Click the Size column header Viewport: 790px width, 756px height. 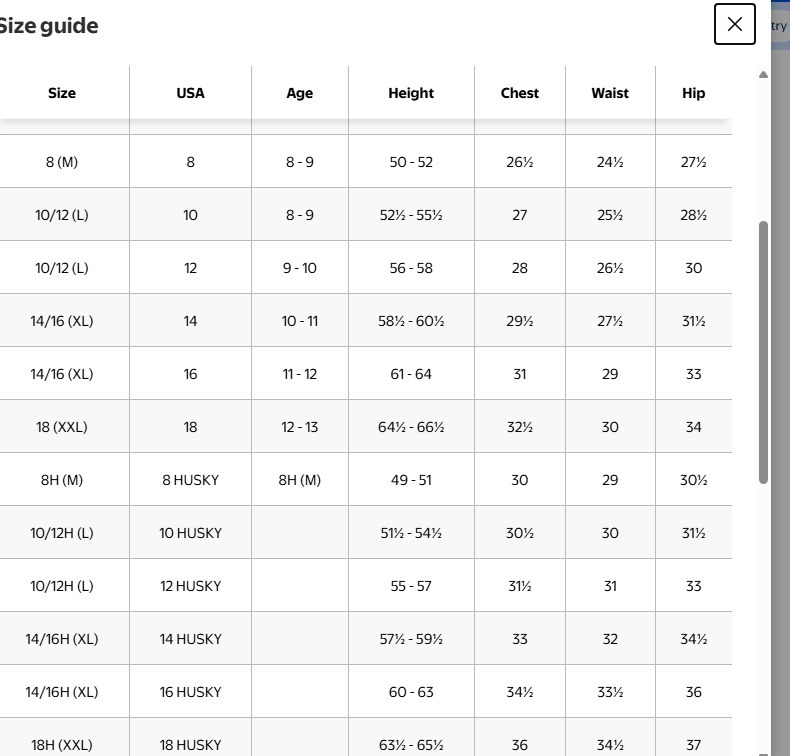click(x=62, y=93)
